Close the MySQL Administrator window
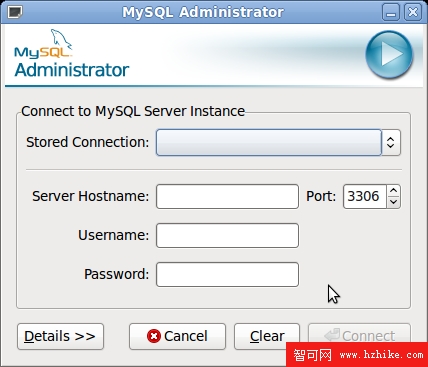This screenshot has width=428, height=367. click(413, 12)
